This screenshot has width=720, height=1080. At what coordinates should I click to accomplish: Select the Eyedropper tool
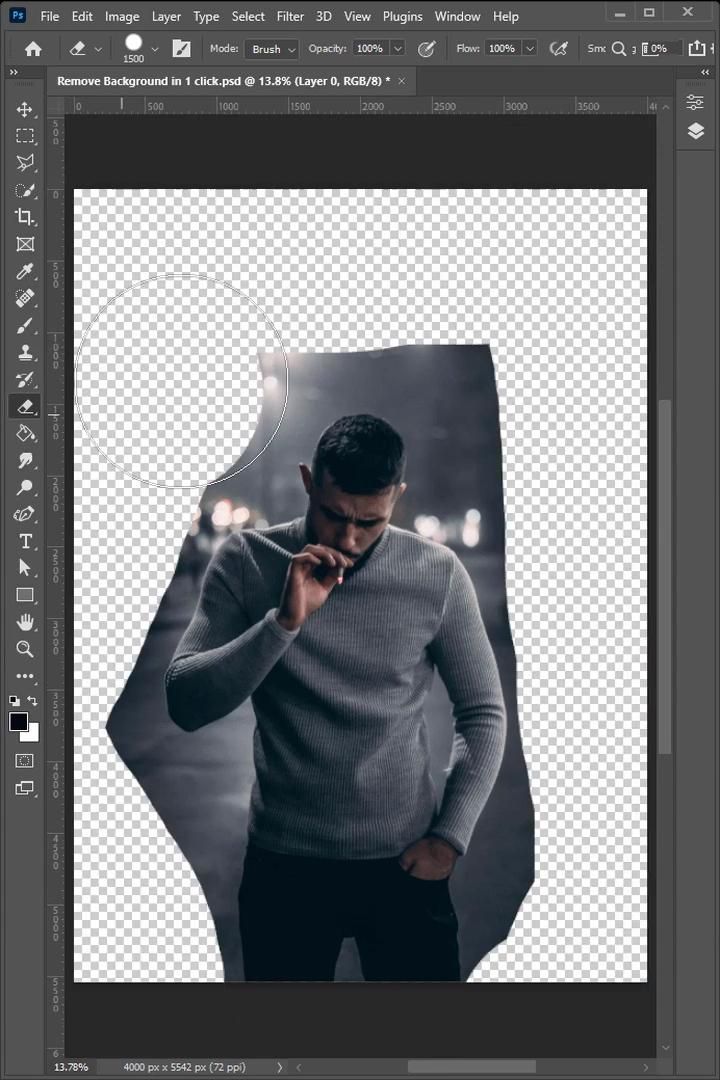25,271
